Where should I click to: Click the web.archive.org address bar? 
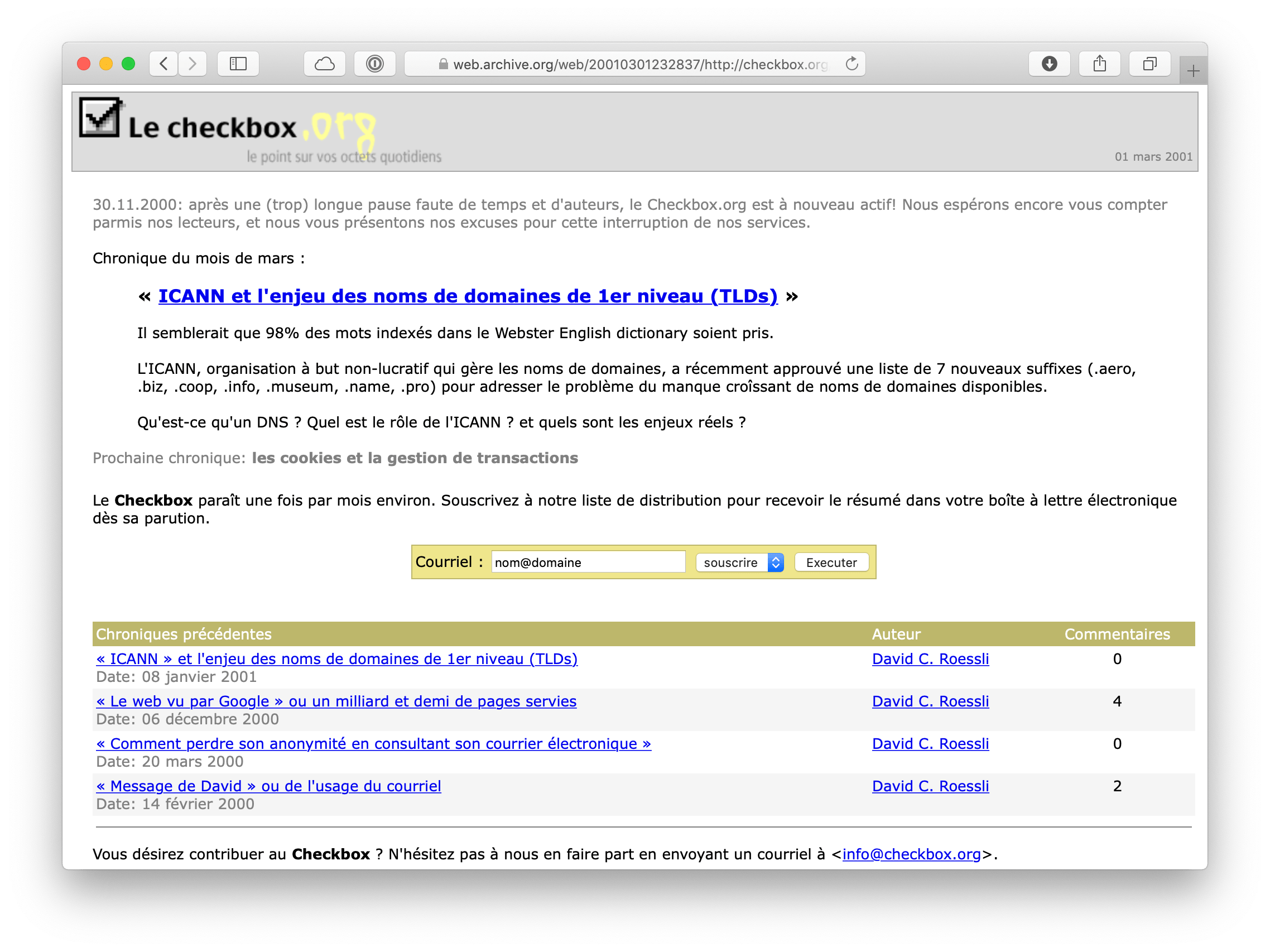tap(634, 64)
